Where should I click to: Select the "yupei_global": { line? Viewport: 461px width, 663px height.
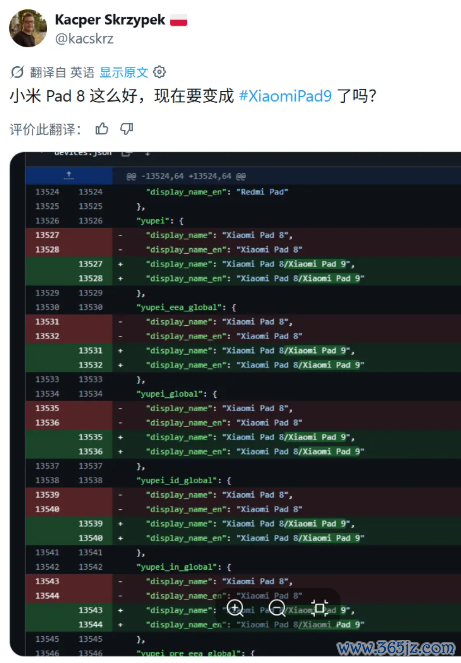pyautogui.click(x=176, y=394)
